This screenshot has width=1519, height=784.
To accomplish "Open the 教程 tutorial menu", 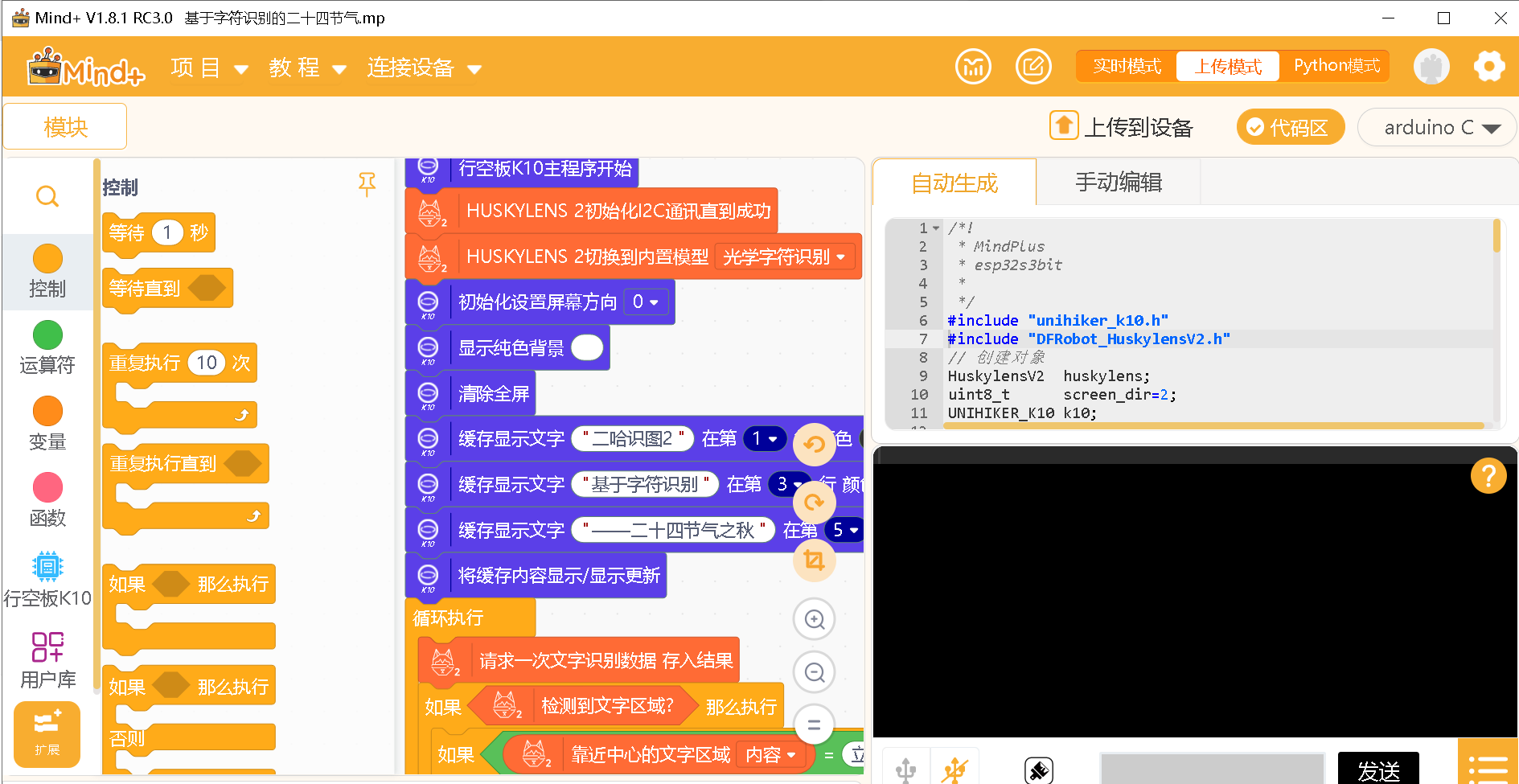I will [307, 68].
